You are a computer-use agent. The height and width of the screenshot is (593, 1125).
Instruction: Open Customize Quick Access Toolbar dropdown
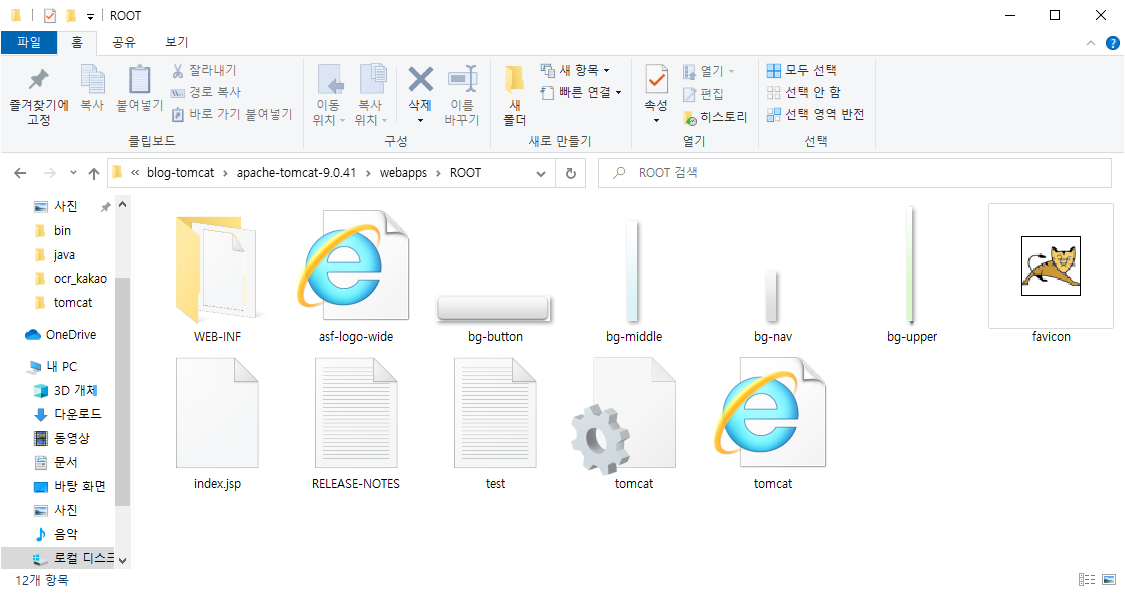point(90,16)
